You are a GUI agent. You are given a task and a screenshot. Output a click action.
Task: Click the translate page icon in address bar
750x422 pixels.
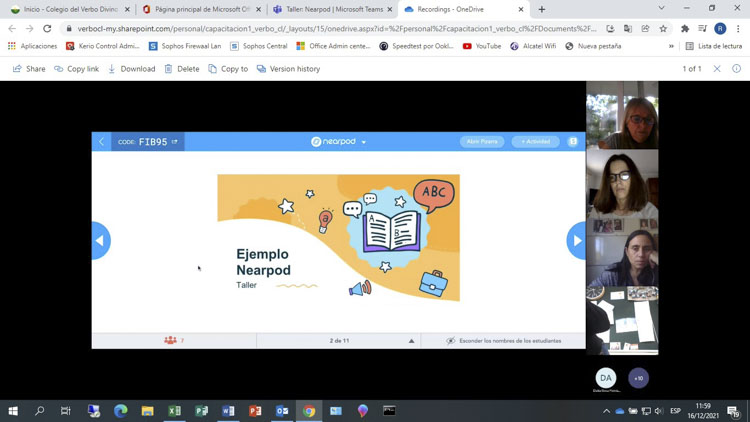click(628, 29)
